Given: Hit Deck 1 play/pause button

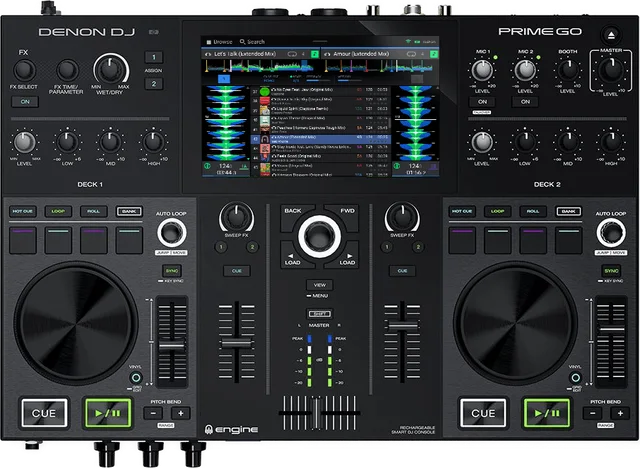Looking at the screenshot, I should coord(108,413).
